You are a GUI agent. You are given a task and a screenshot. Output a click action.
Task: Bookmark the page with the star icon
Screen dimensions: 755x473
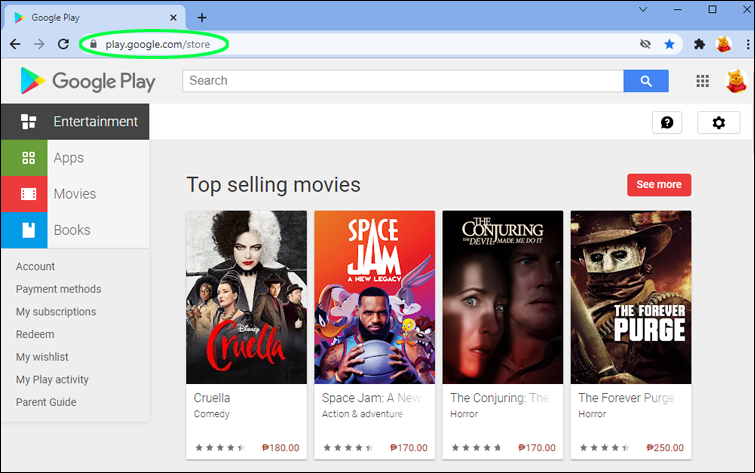pyautogui.click(x=669, y=44)
